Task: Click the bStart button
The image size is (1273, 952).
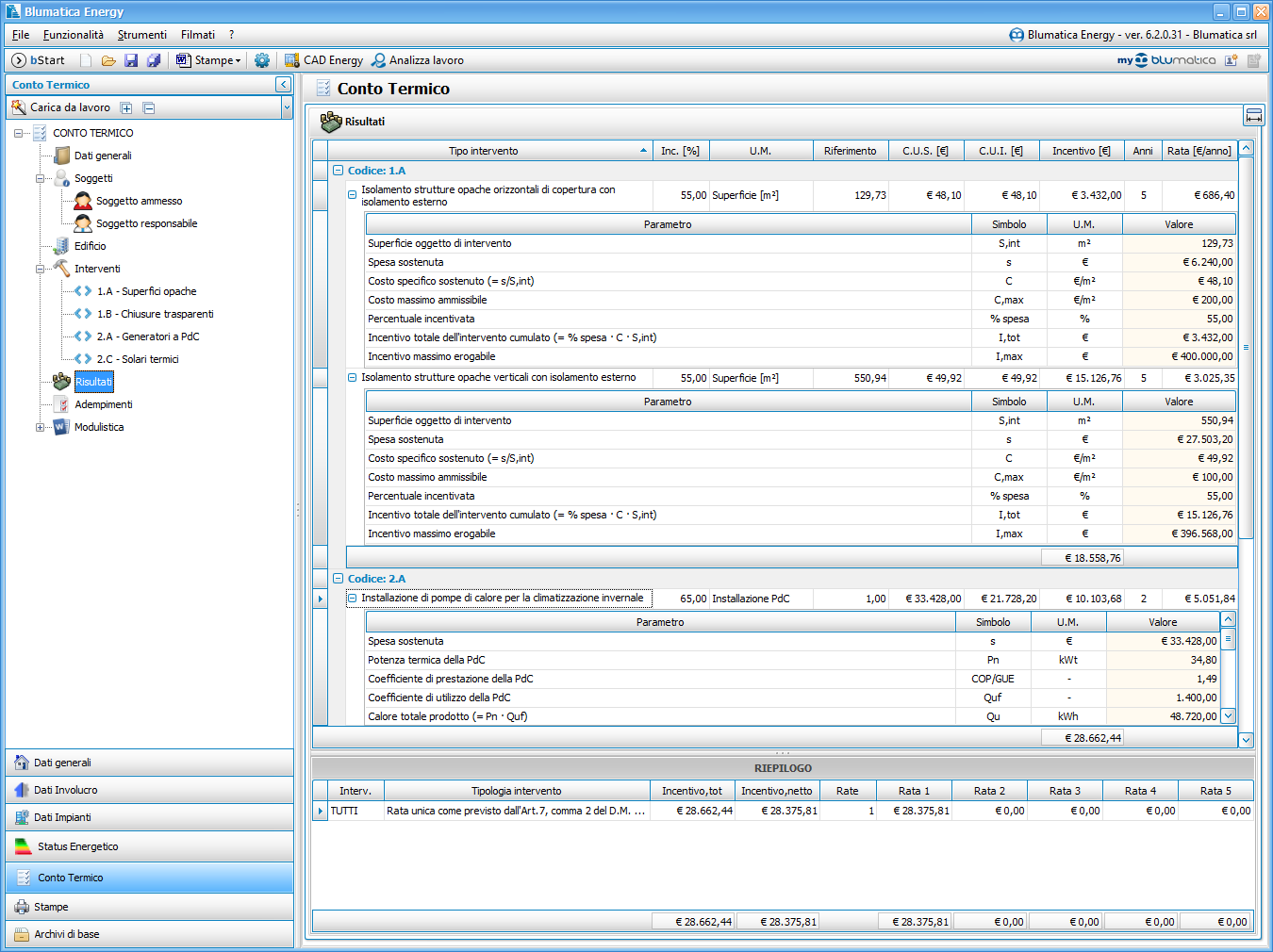Action: (39, 60)
